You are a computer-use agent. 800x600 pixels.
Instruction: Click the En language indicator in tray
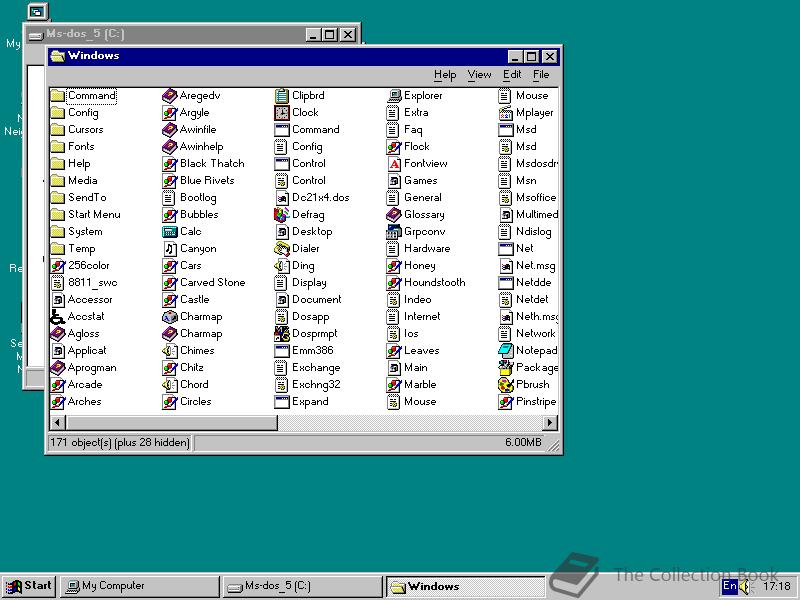click(731, 586)
